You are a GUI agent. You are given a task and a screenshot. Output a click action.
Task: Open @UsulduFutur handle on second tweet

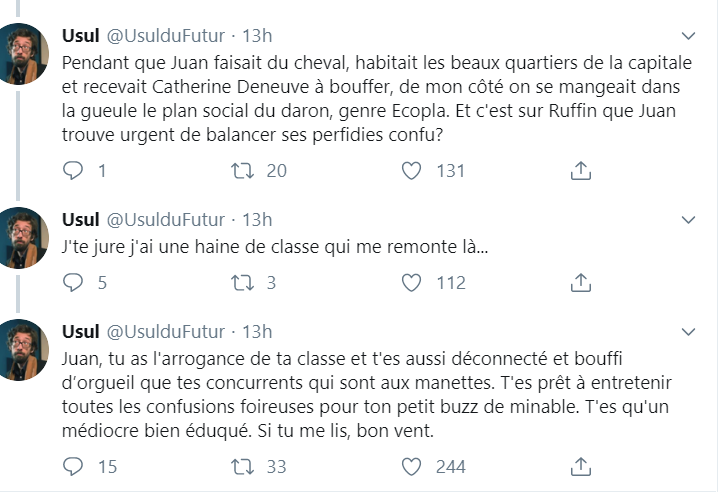tap(166, 219)
